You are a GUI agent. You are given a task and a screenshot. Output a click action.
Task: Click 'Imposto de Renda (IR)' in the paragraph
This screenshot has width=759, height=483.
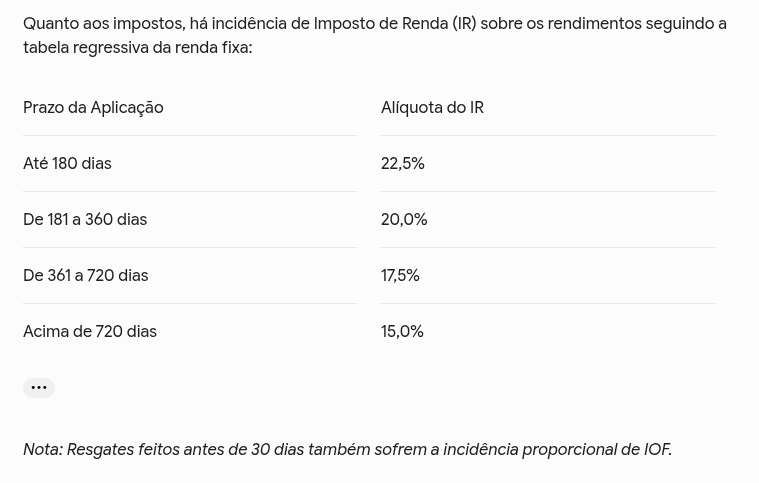395,24
